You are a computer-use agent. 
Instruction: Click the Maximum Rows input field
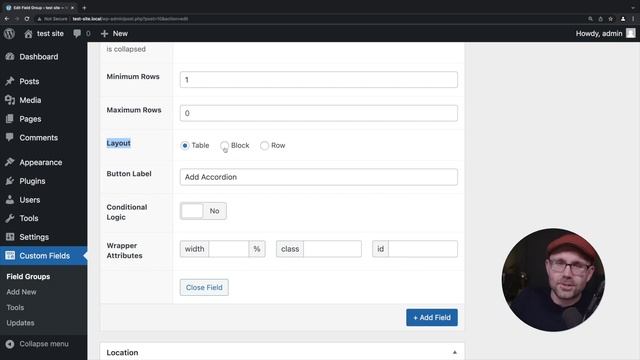(319, 113)
